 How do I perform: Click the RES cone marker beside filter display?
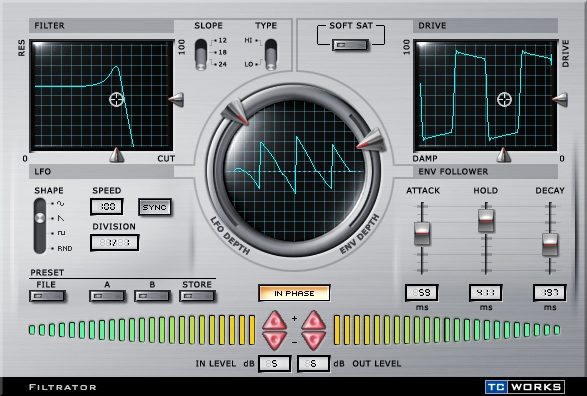pos(176,100)
